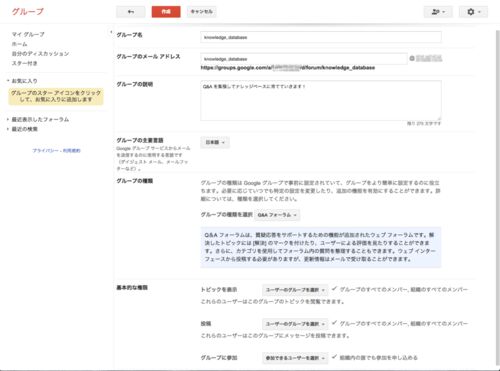Open the privacy and terms link
This screenshot has height=371, width=500.
56,151
